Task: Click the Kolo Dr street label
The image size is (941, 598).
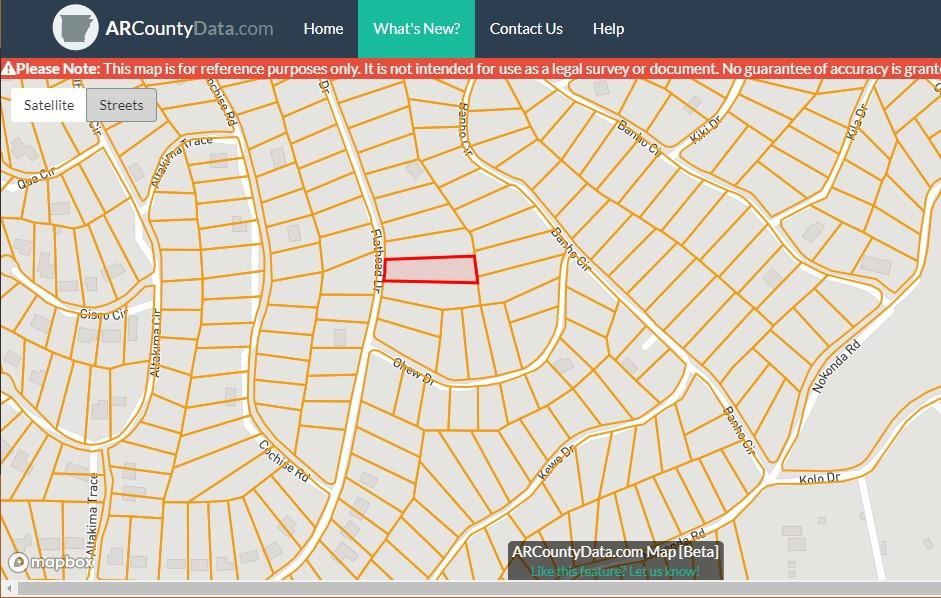Action: [819, 479]
